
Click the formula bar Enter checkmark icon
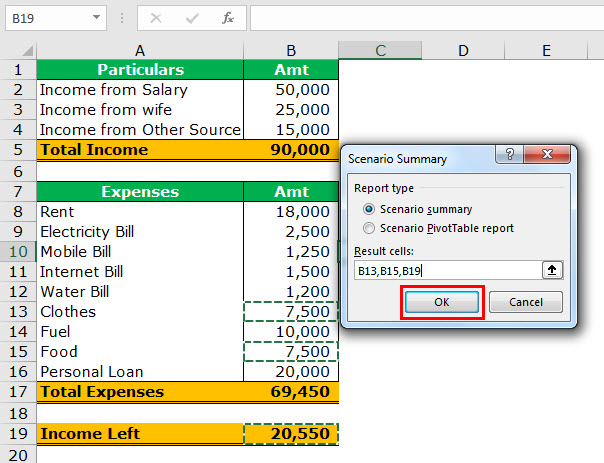(192, 18)
